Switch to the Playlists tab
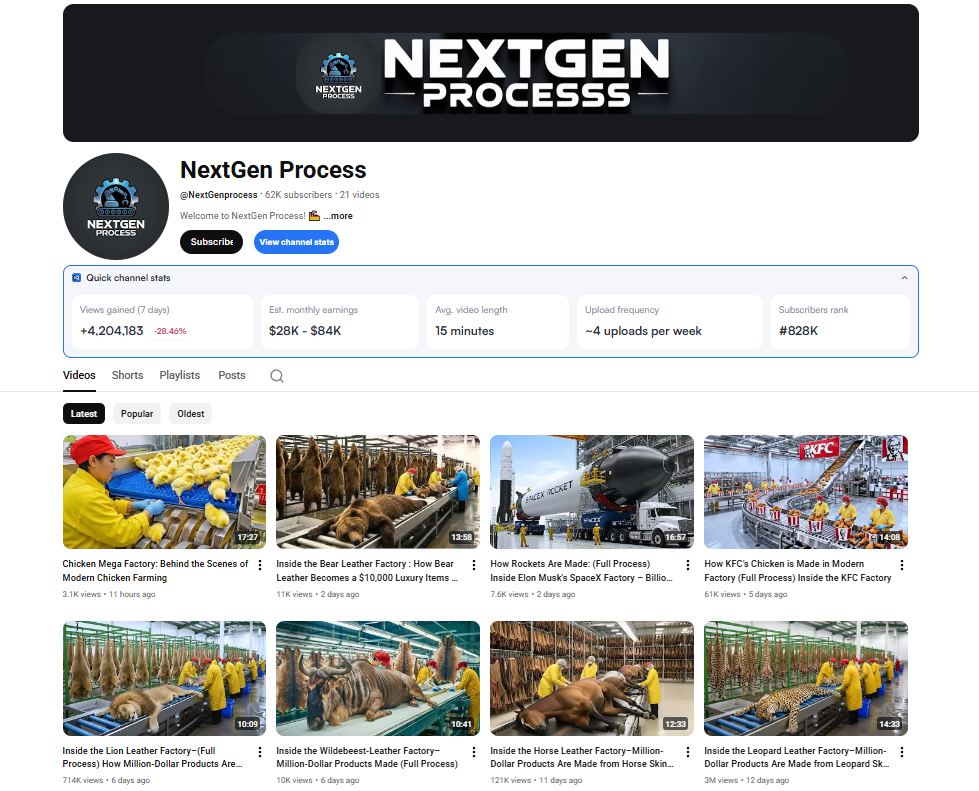This screenshot has width=979, height=791. (x=180, y=375)
